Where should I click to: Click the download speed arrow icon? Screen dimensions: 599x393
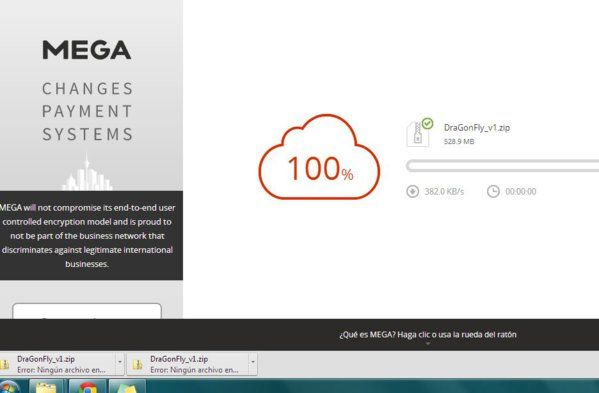pyautogui.click(x=413, y=191)
